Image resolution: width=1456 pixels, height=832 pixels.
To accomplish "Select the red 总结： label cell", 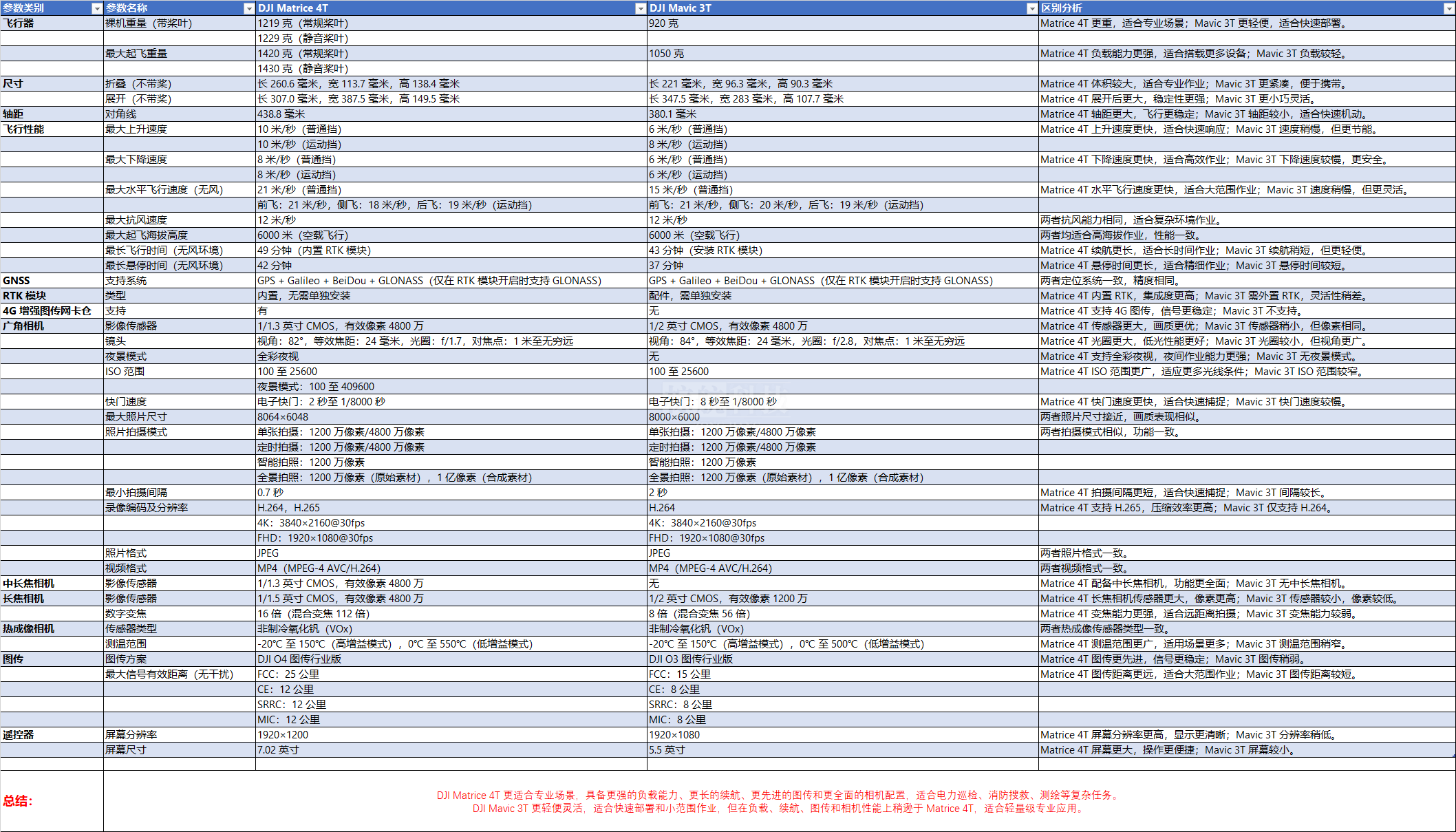I will tap(52, 801).
